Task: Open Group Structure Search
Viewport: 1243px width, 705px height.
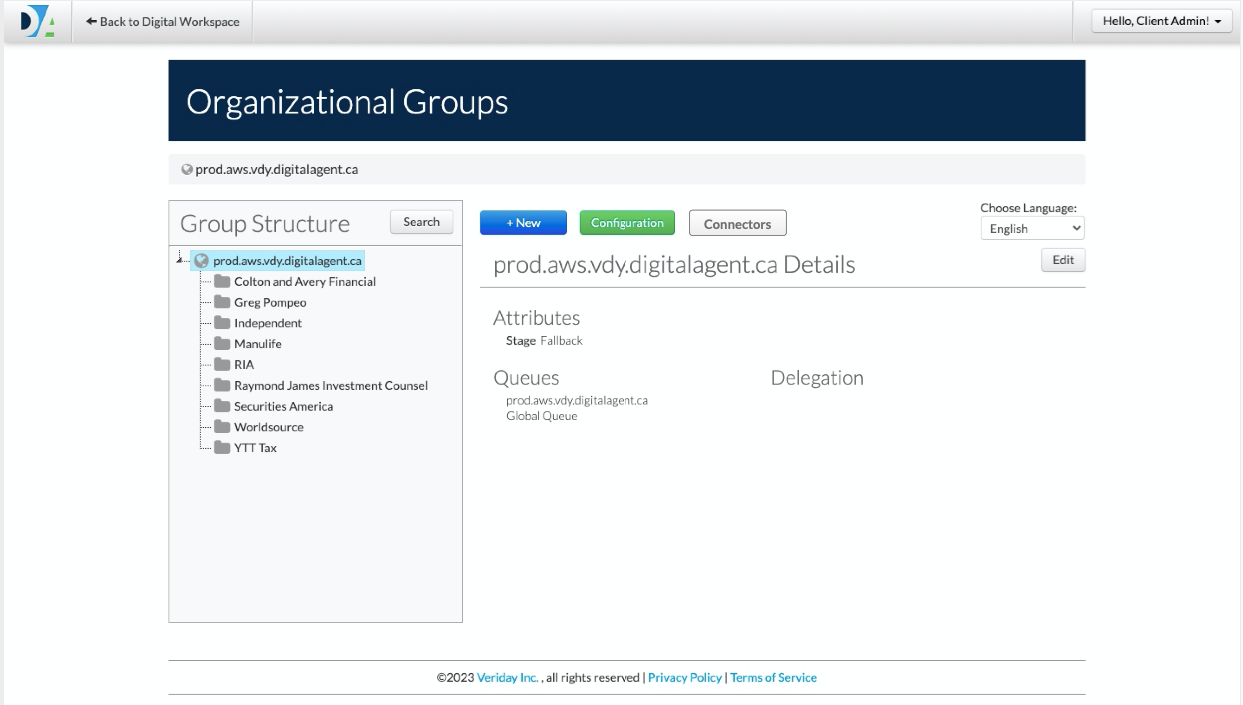Action: 421,222
